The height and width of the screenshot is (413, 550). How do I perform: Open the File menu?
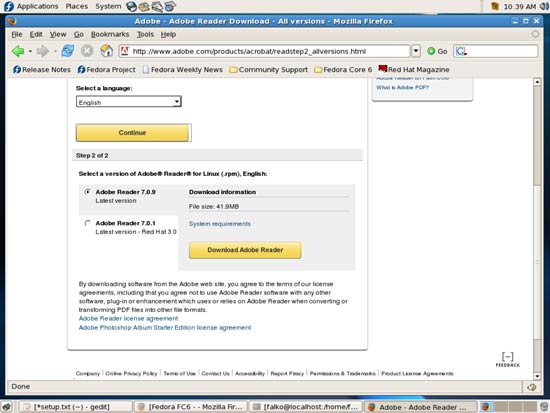tap(17, 34)
